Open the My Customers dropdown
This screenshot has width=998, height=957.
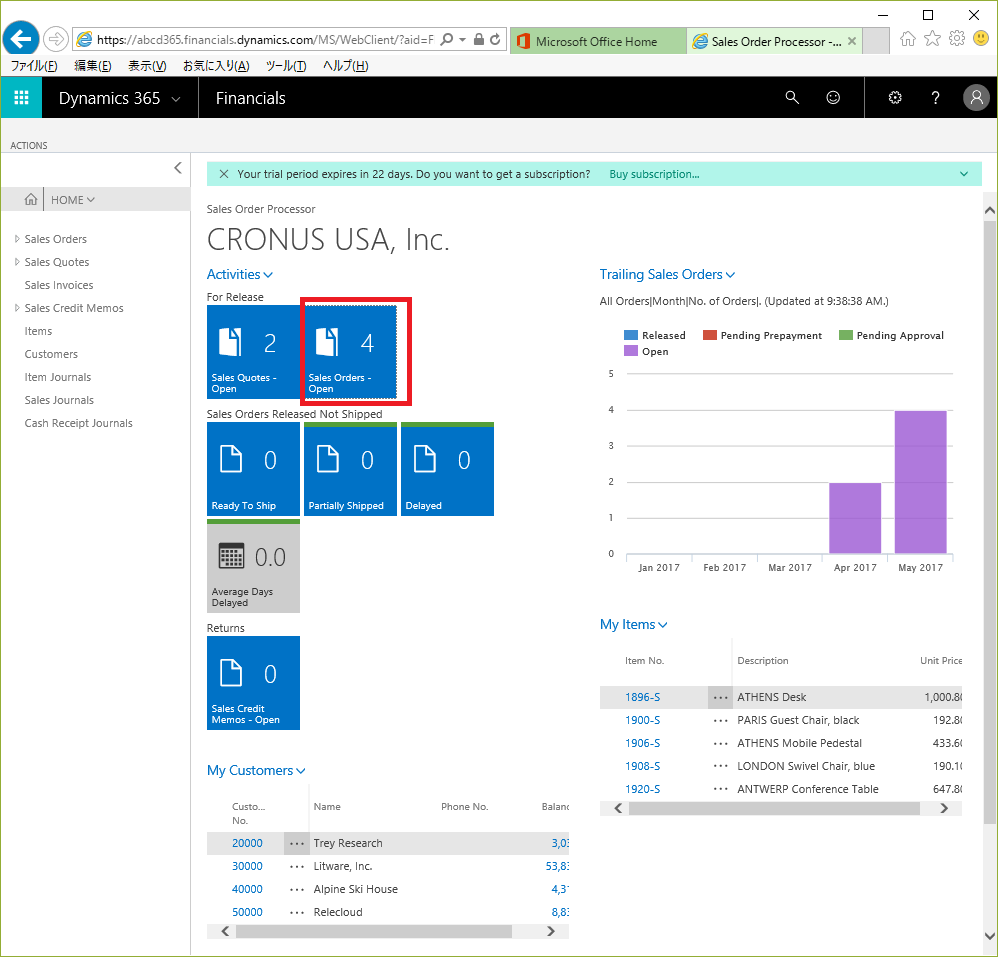(x=256, y=771)
